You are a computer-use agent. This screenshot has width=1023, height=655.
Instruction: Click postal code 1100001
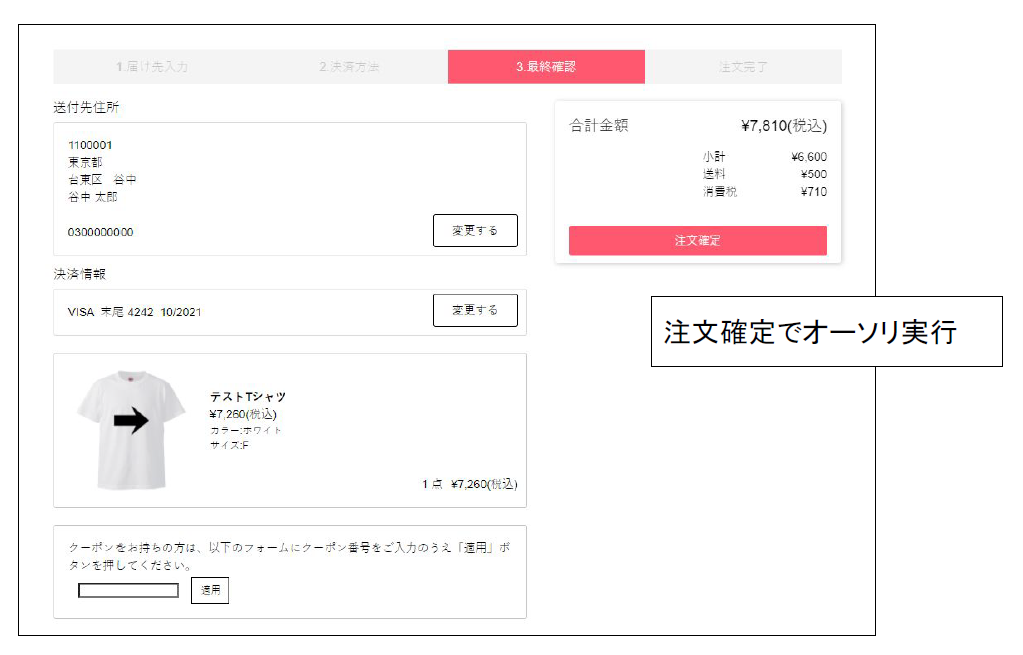(90, 145)
